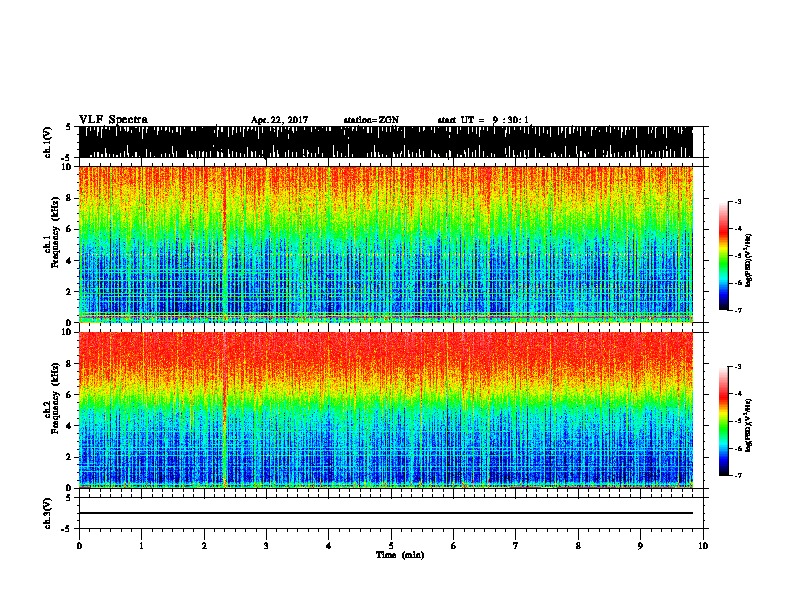Viewport: 792px width, 612px height.
Task: Click the "VLF Spectra" title text
Action: point(114,120)
